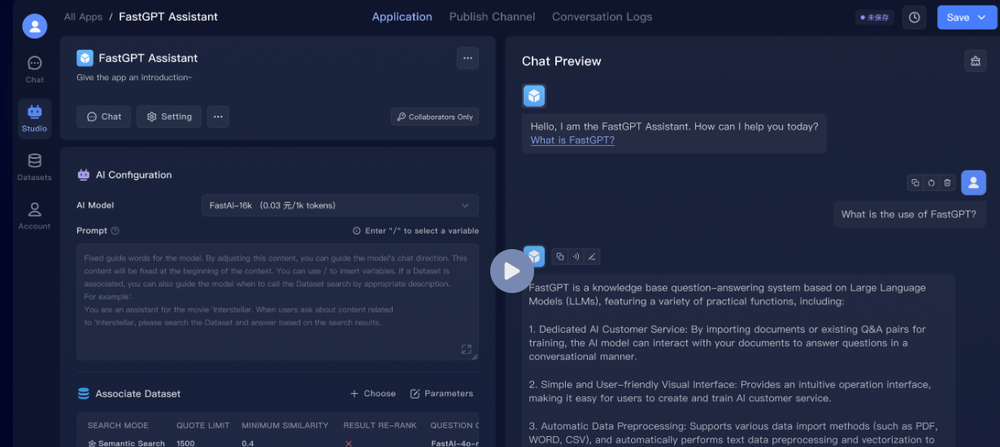
Task: Click the FastGPT Assistant breadcrumb title
Action: click(x=168, y=17)
